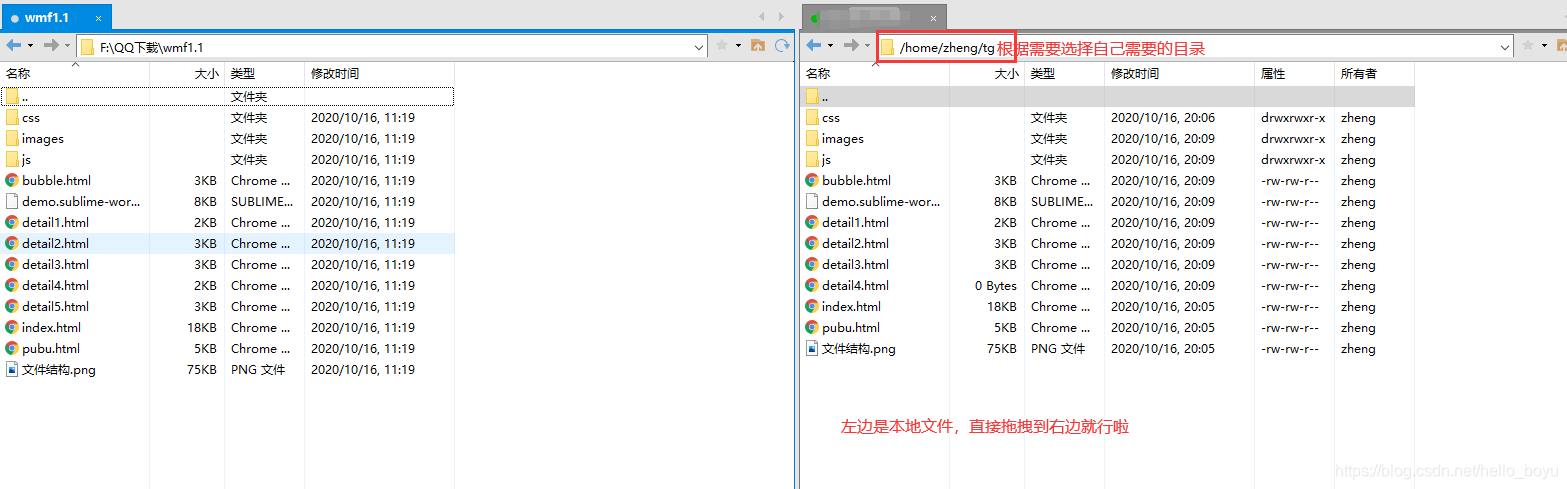The width and height of the screenshot is (1567, 489).
Task: Select detail3.html in the remote panel
Action: [1108, 264]
